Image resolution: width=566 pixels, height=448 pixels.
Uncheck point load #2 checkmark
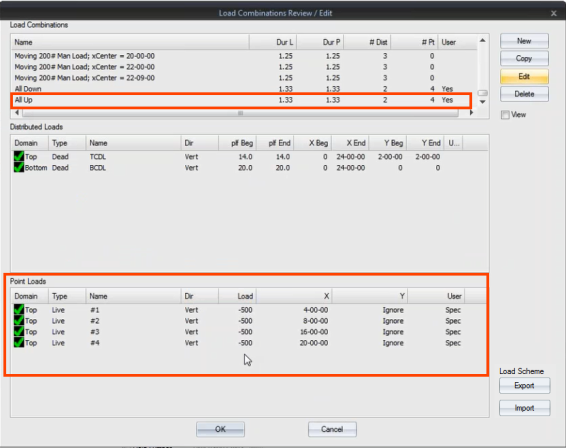point(19,321)
